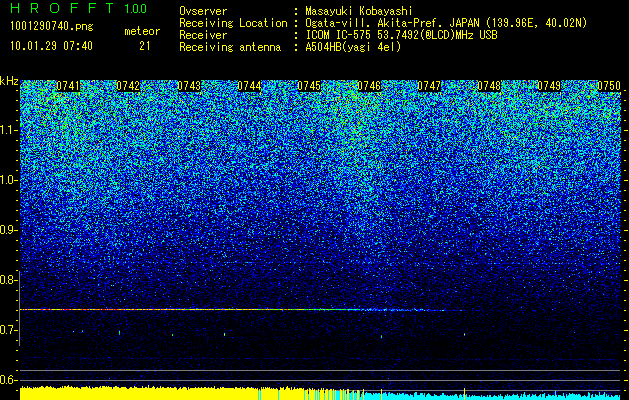The image size is (629, 400).
Task: Click the cyan signal level bar graph
Action: click(493, 396)
